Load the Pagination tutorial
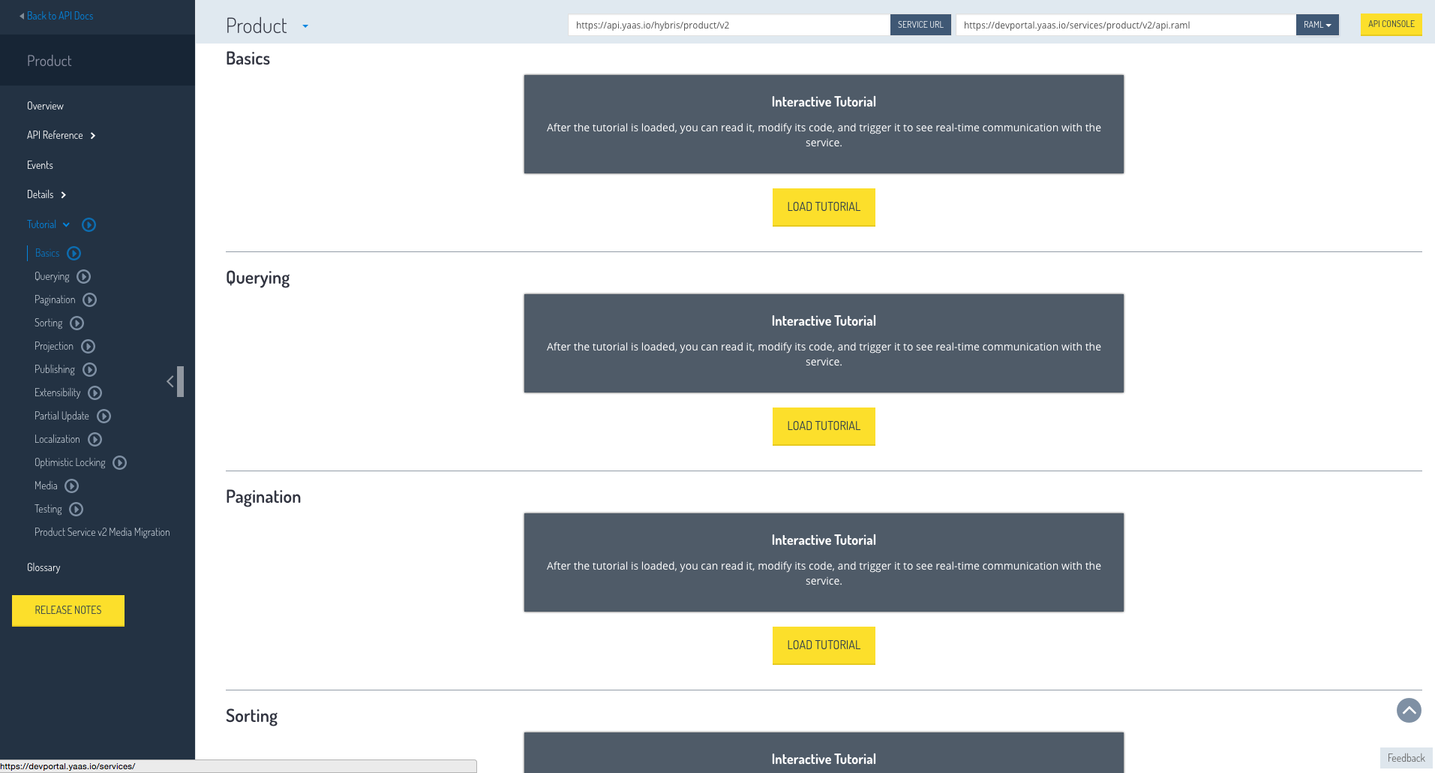Screen dimensions: 1435x773 point(824,645)
